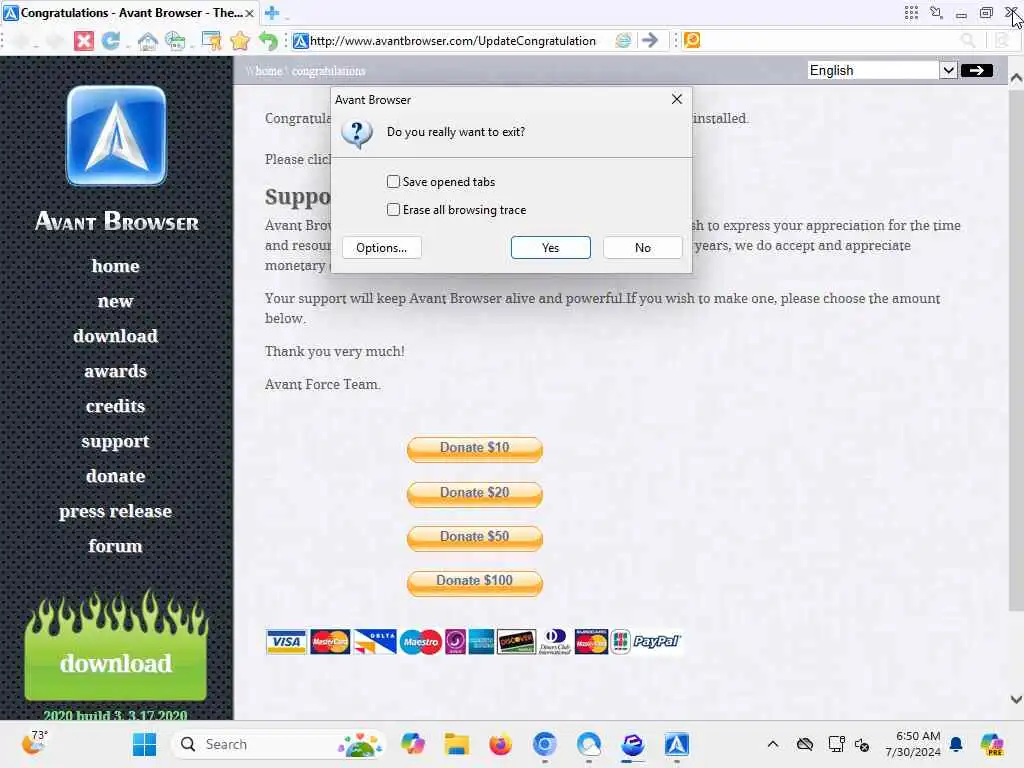Open the credits sidebar link
This screenshot has height=768, width=1024.
click(x=116, y=406)
